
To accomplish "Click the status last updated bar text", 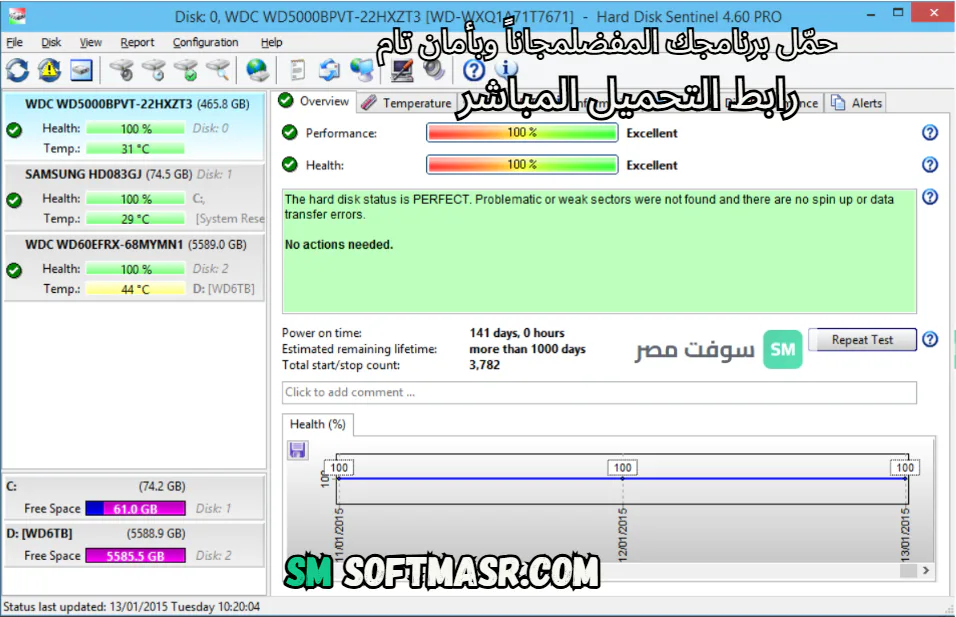I will pos(132,607).
